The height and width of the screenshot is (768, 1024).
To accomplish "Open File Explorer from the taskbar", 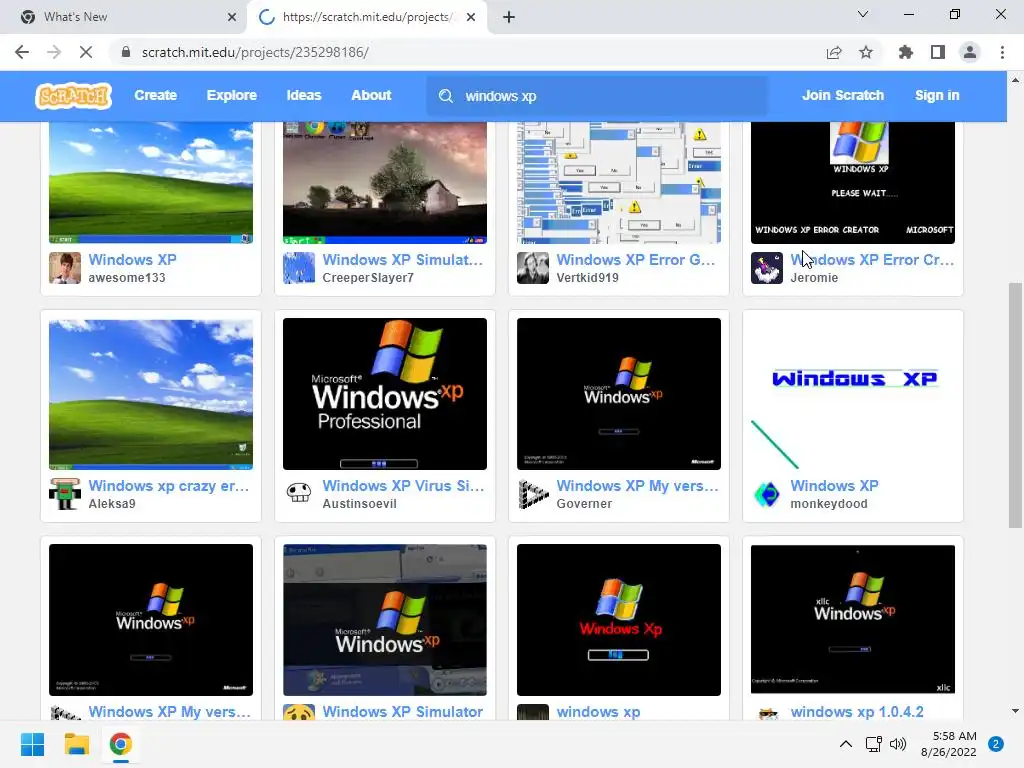I will [76, 744].
